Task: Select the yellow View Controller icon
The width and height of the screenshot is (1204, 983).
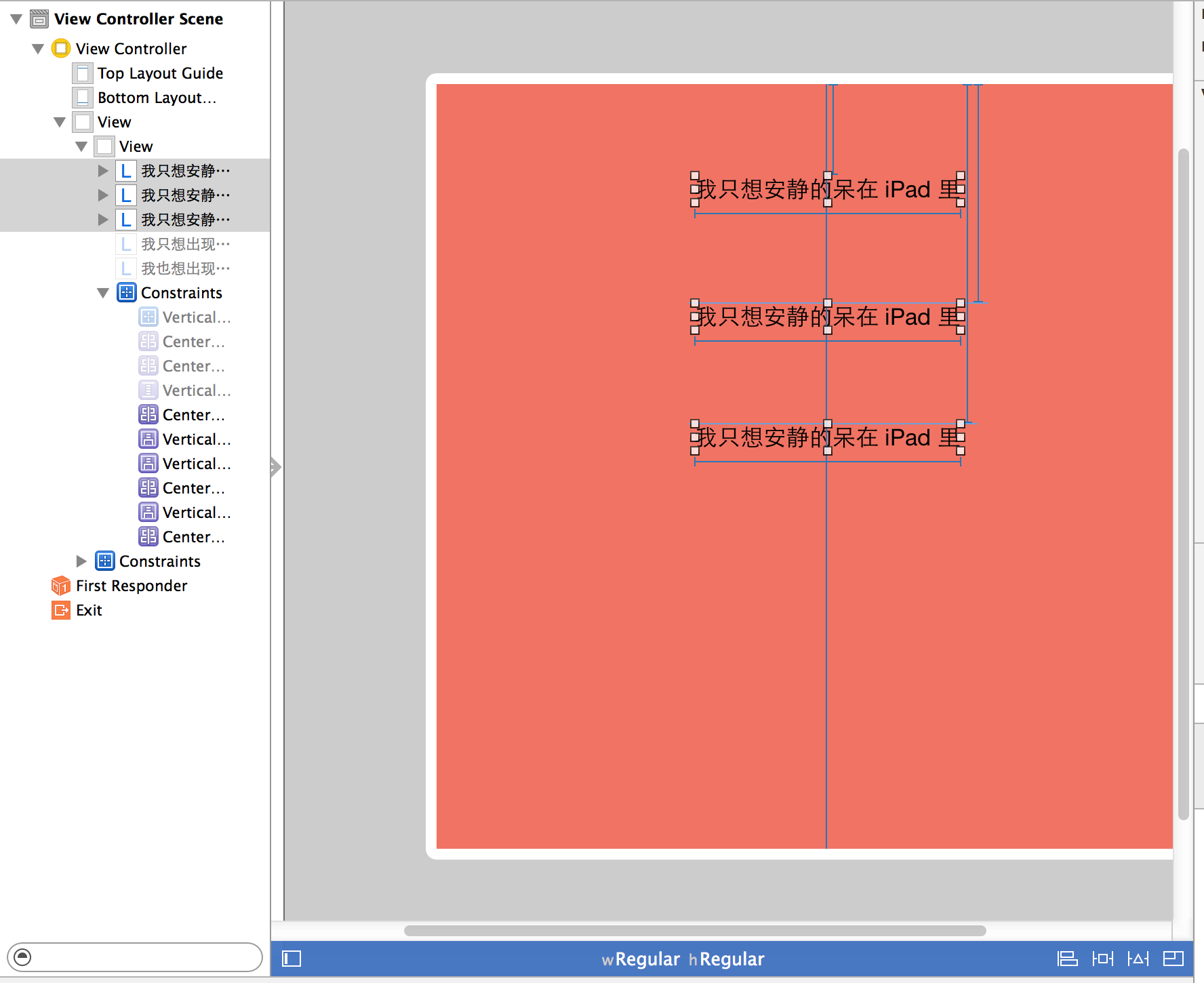Action: tap(61, 48)
